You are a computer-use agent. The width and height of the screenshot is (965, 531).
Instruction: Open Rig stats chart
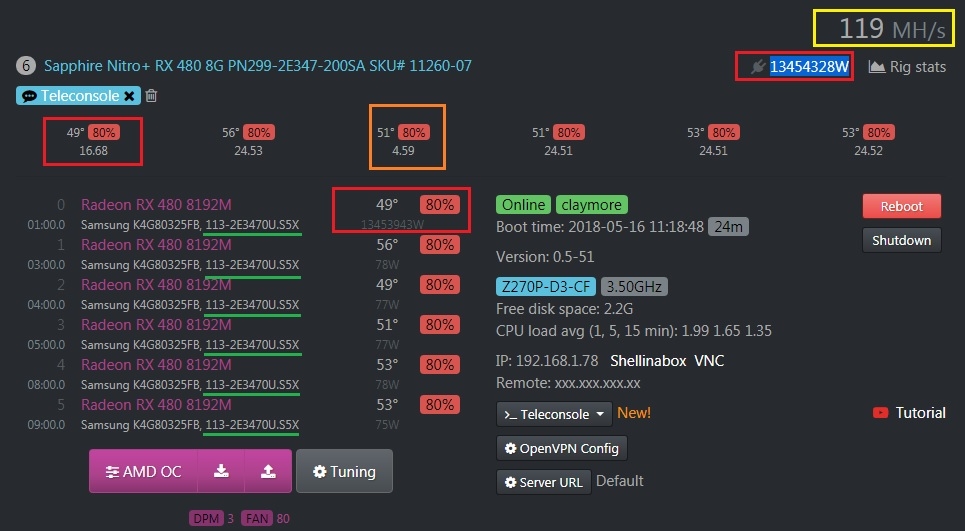tap(907, 66)
